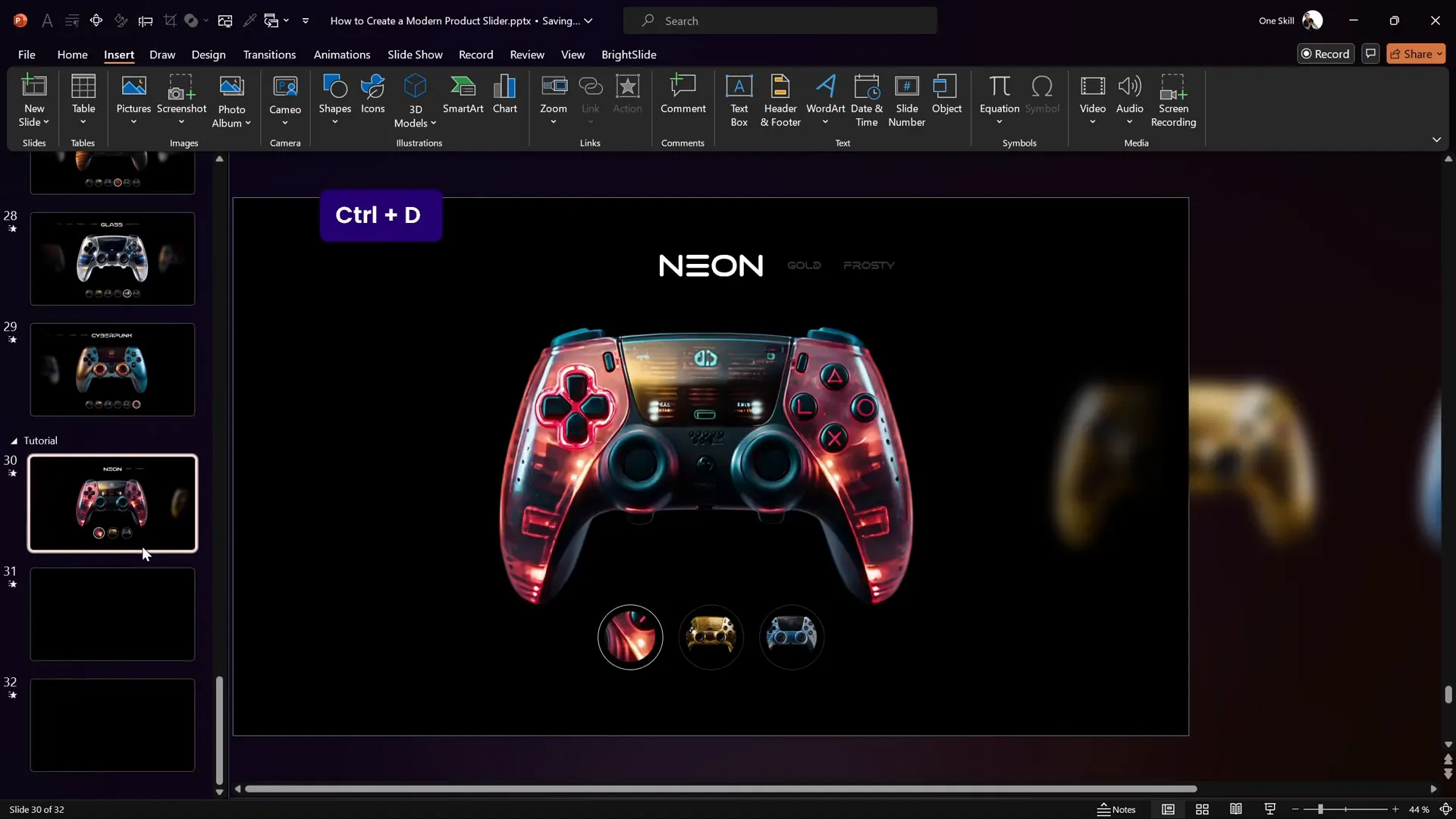Open the file name saving dropdown
Viewport: 1456px width, 819px height.
coord(588,20)
